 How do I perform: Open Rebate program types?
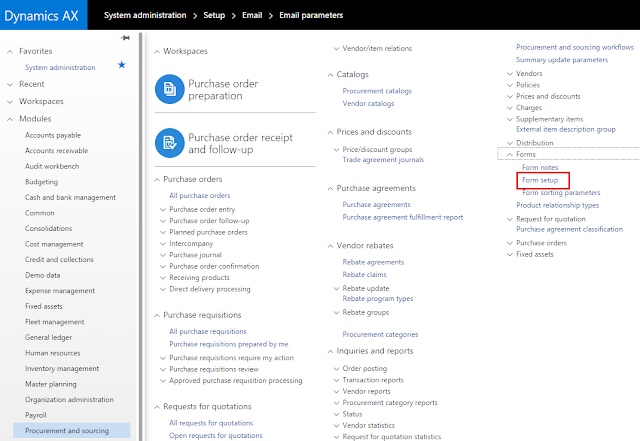378,298
